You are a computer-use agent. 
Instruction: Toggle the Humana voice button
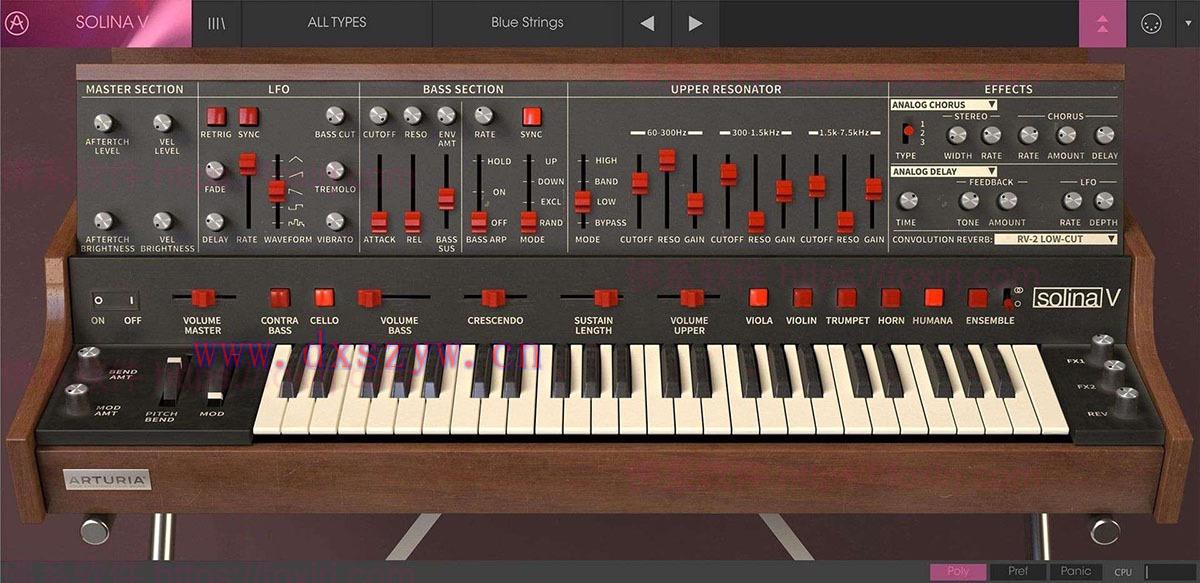[934, 297]
